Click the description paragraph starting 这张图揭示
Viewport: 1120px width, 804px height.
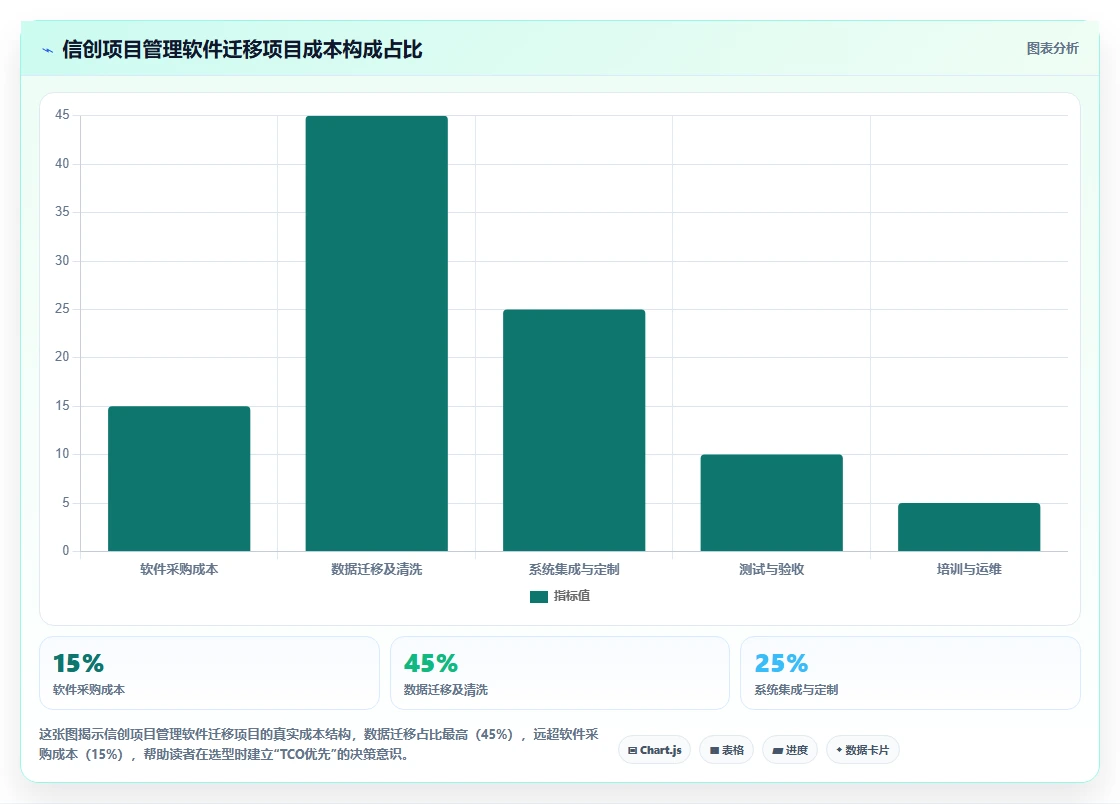pyautogui.click(x=319, y=744)
